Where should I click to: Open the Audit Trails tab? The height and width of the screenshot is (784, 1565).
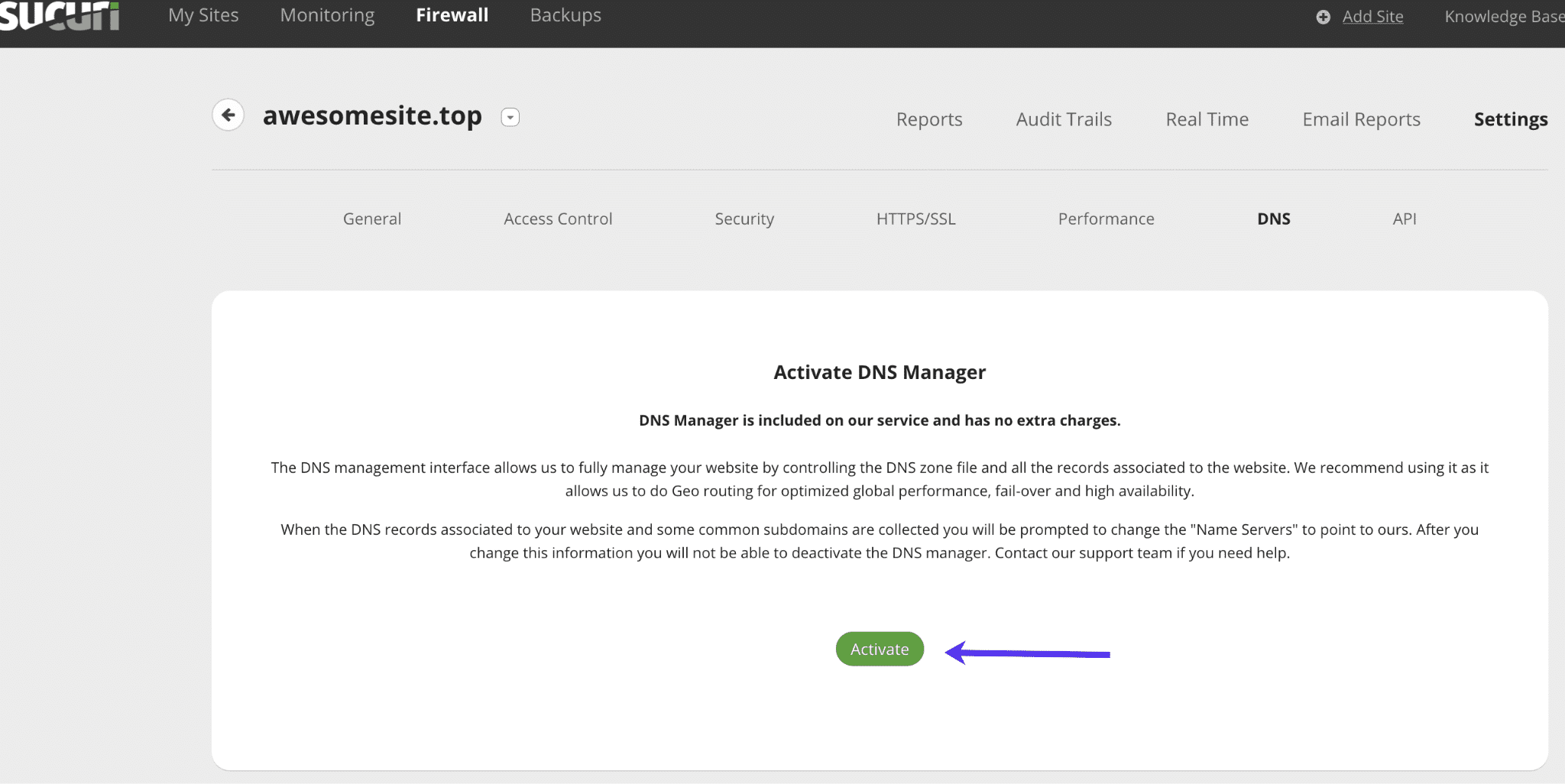pyautogui.click(x=1063, y=119)
